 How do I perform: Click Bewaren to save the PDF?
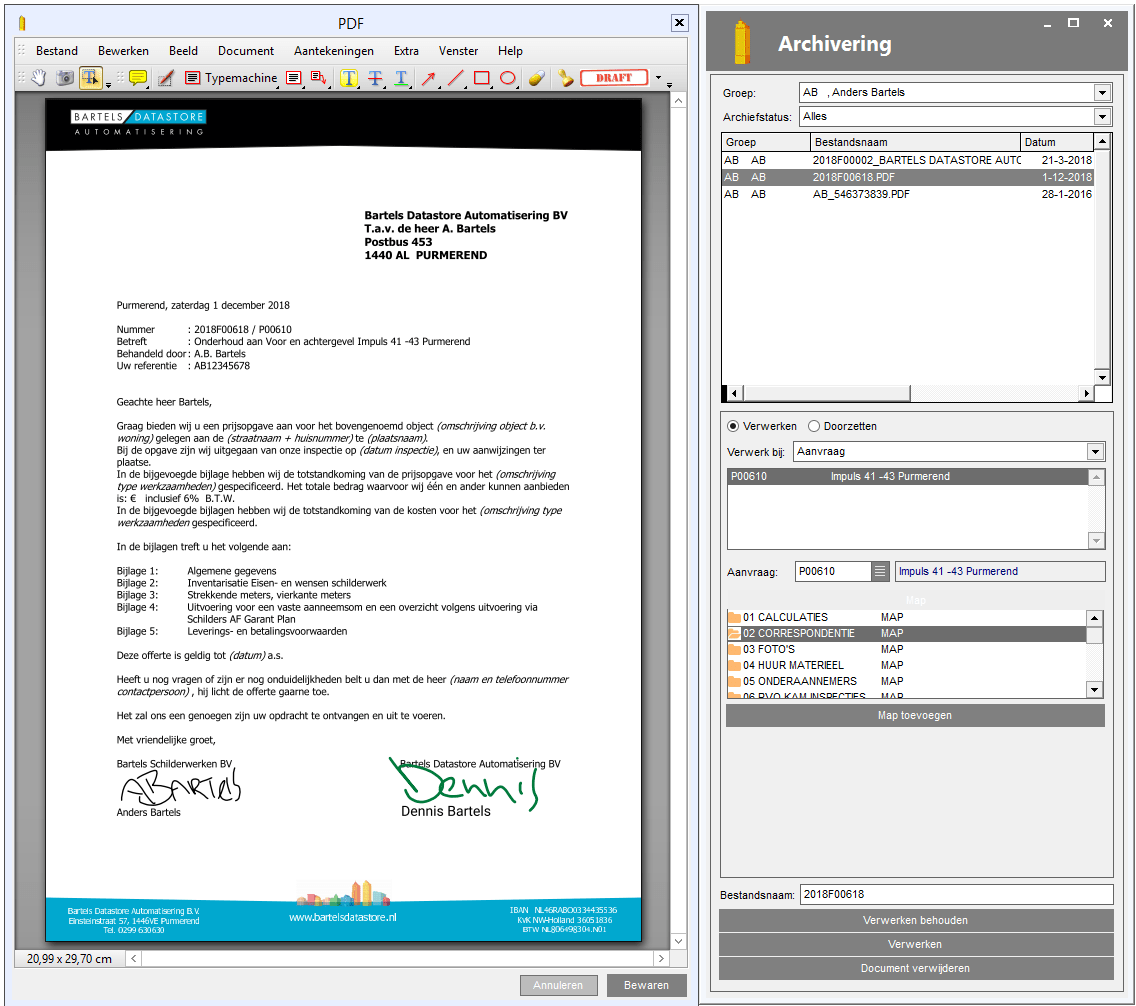[646, 985]
